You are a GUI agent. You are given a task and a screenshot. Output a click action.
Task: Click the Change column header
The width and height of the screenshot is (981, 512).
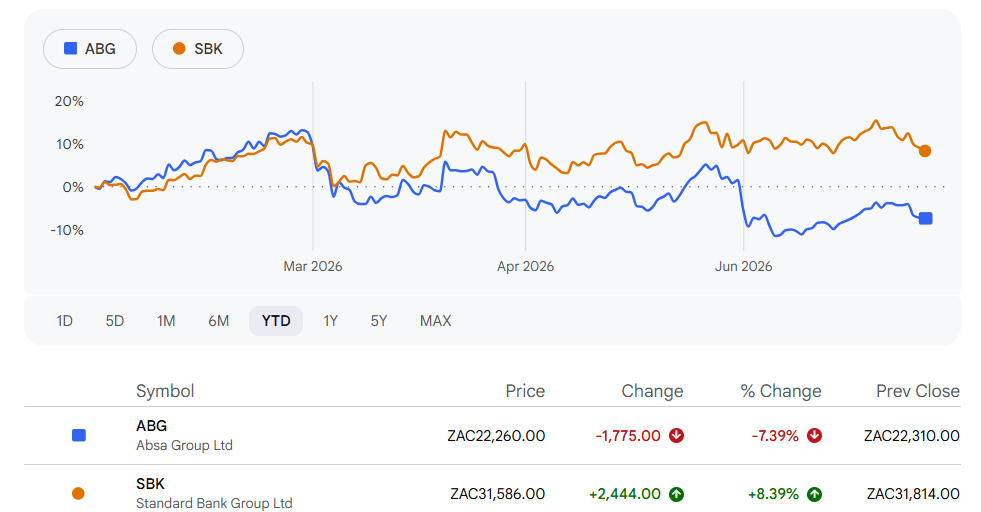coord(652,391)
